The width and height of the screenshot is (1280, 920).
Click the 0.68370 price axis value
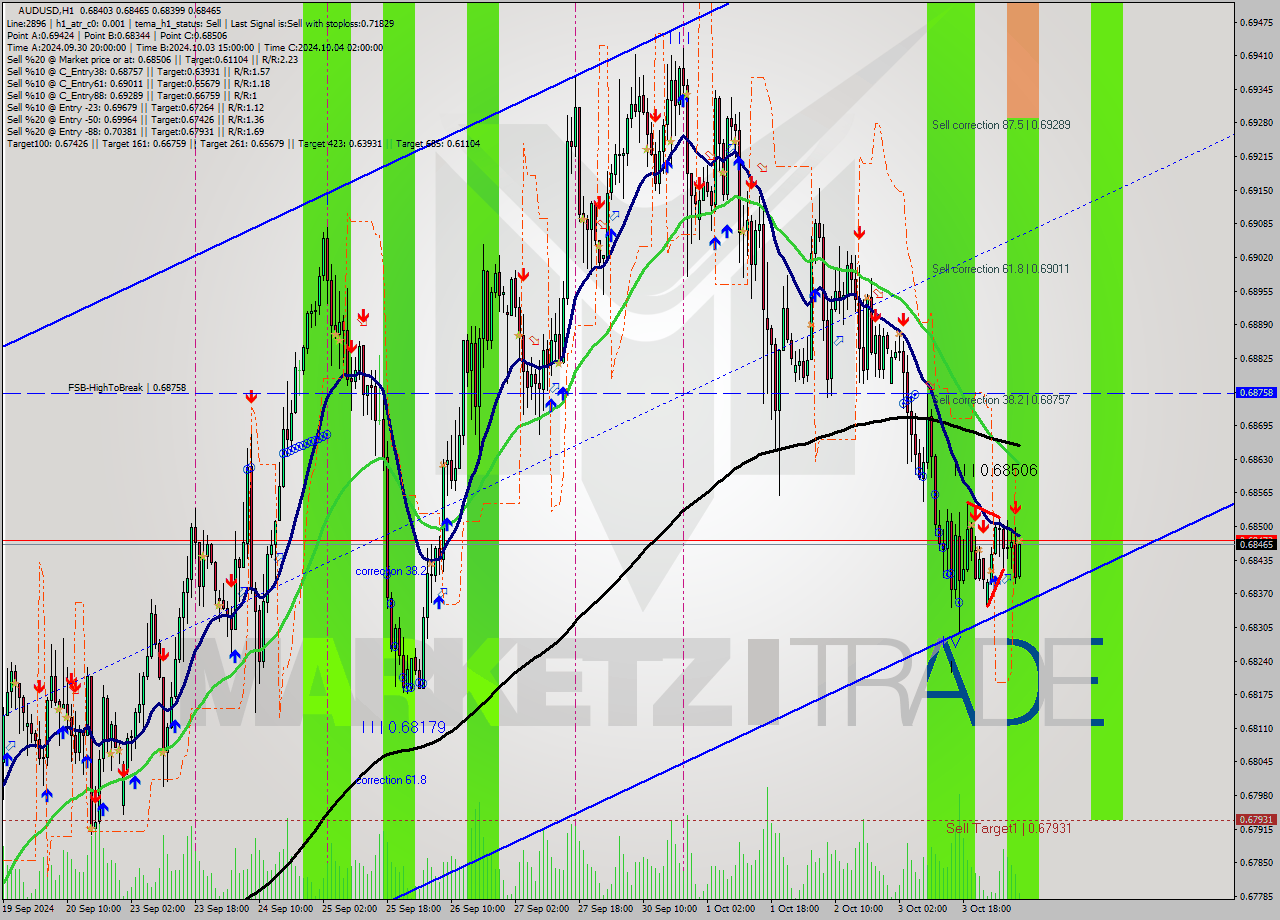(1256, 593)
